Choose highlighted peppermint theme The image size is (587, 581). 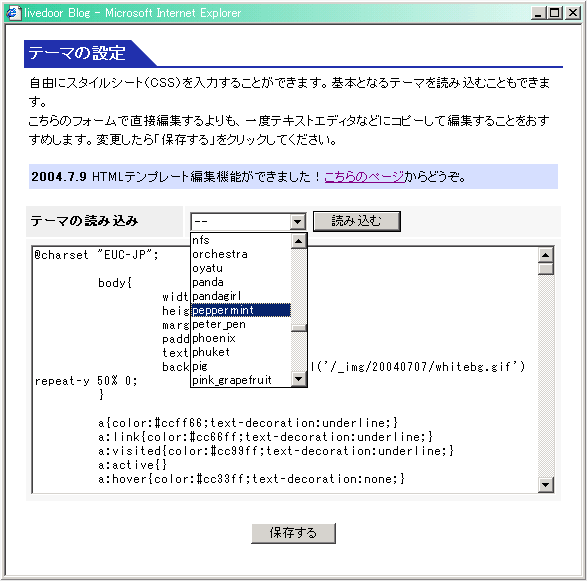241,310
